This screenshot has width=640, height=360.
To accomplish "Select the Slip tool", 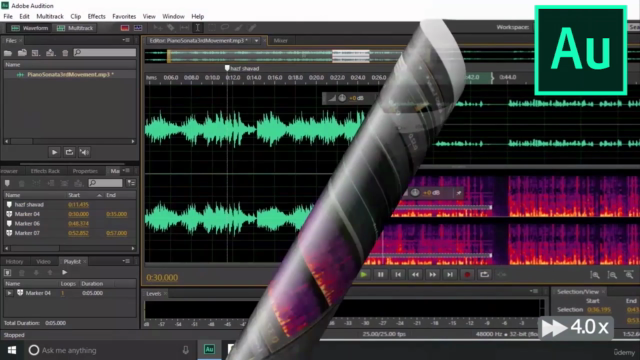I will tap(184, 28).
